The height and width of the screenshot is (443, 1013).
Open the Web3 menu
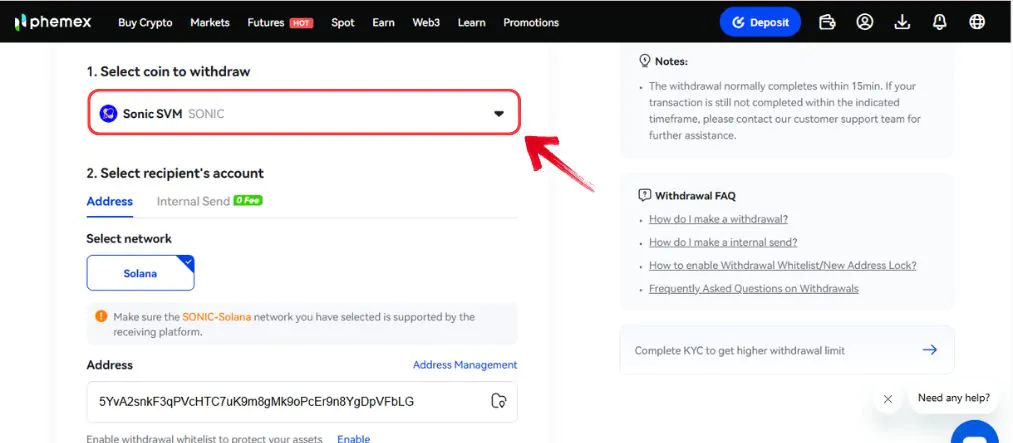426,23
